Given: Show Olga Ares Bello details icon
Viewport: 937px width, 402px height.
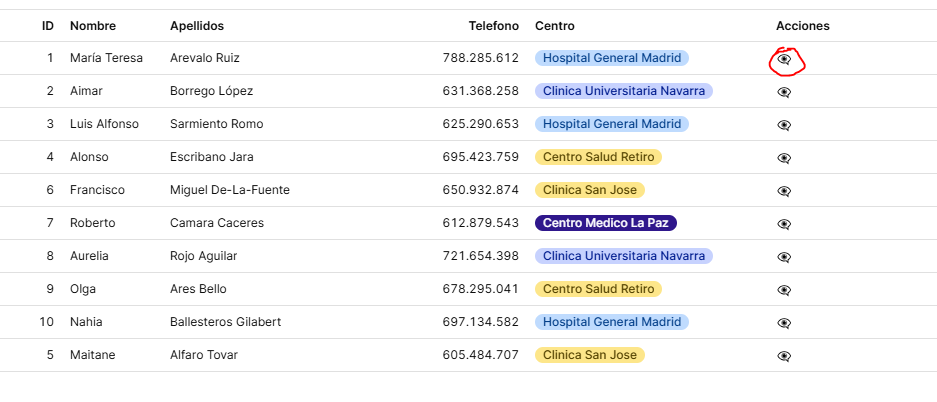Looking at the screenshot, I should [785, 290].
